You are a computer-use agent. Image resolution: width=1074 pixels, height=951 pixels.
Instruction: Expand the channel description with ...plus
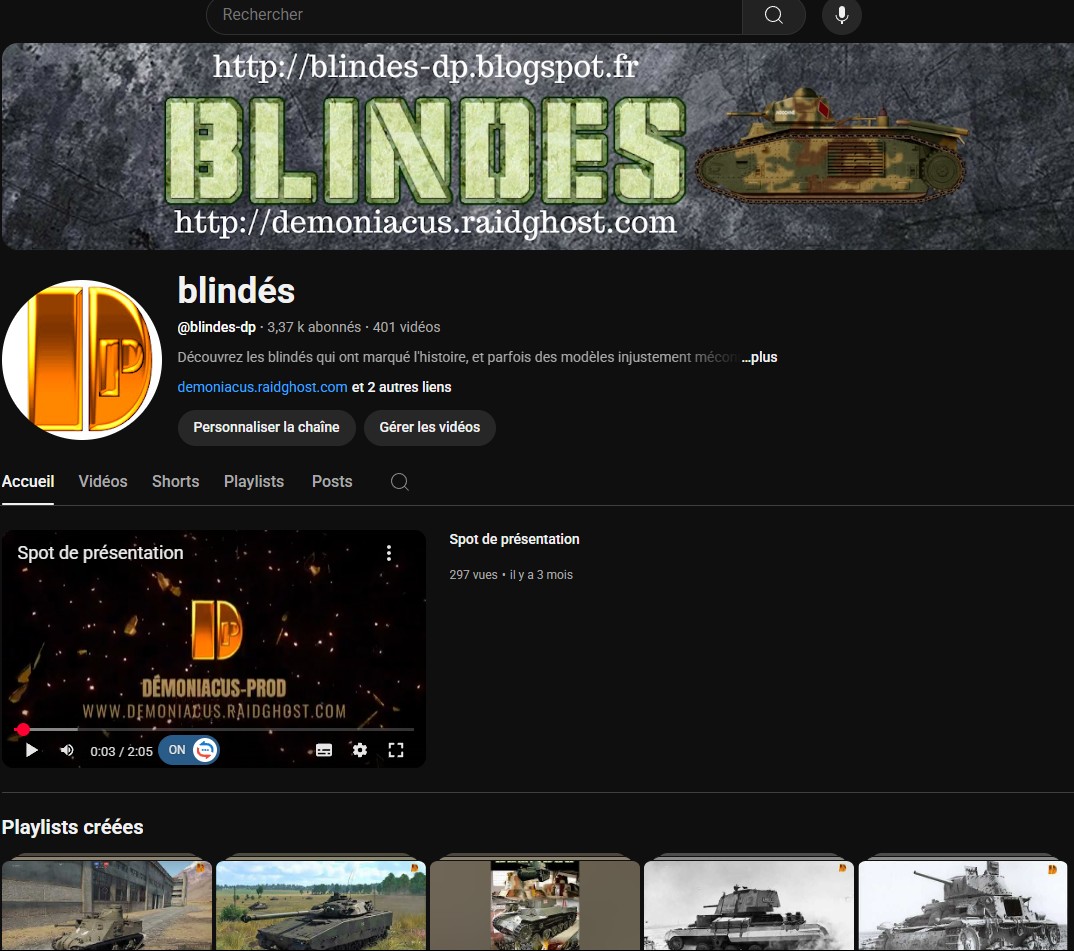point(760,357)
